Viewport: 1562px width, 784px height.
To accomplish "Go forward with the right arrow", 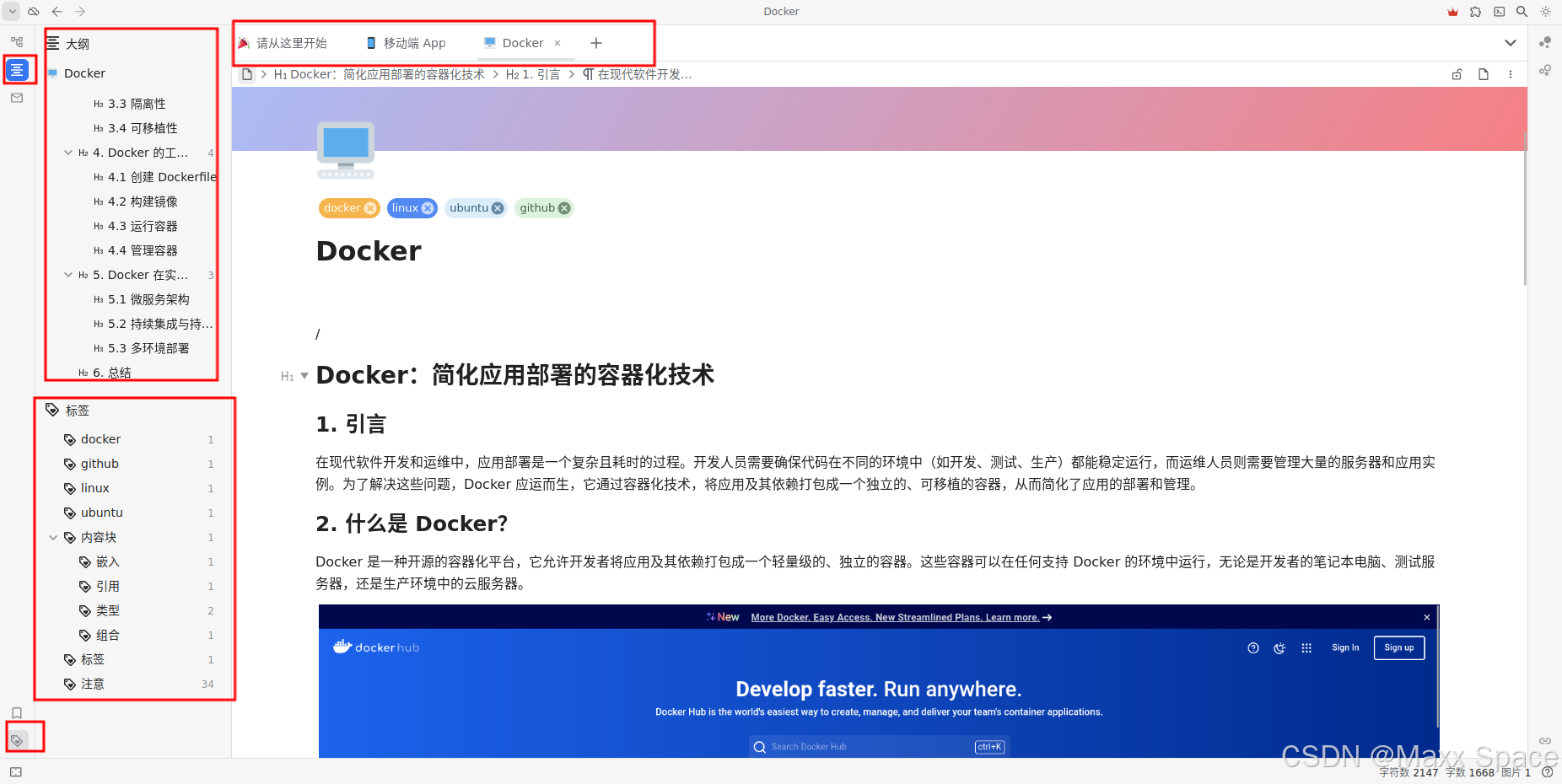I will (x=80, y=12).
